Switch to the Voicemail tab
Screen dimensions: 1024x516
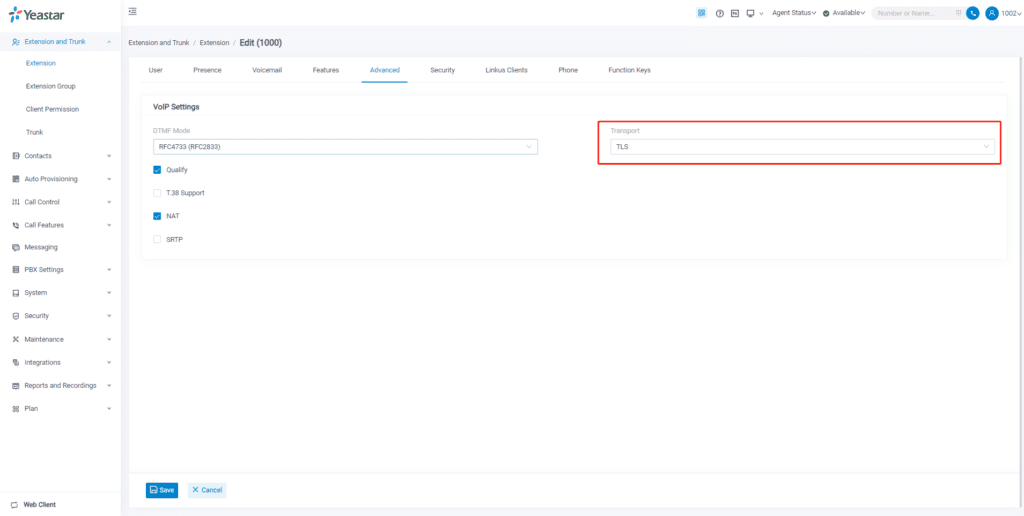[x=267, y=70]
